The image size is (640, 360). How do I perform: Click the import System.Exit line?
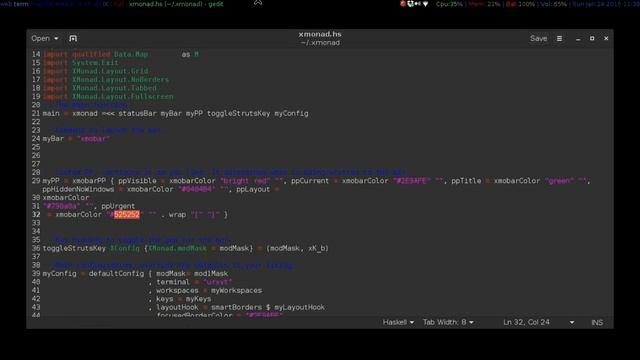point(81,63)
